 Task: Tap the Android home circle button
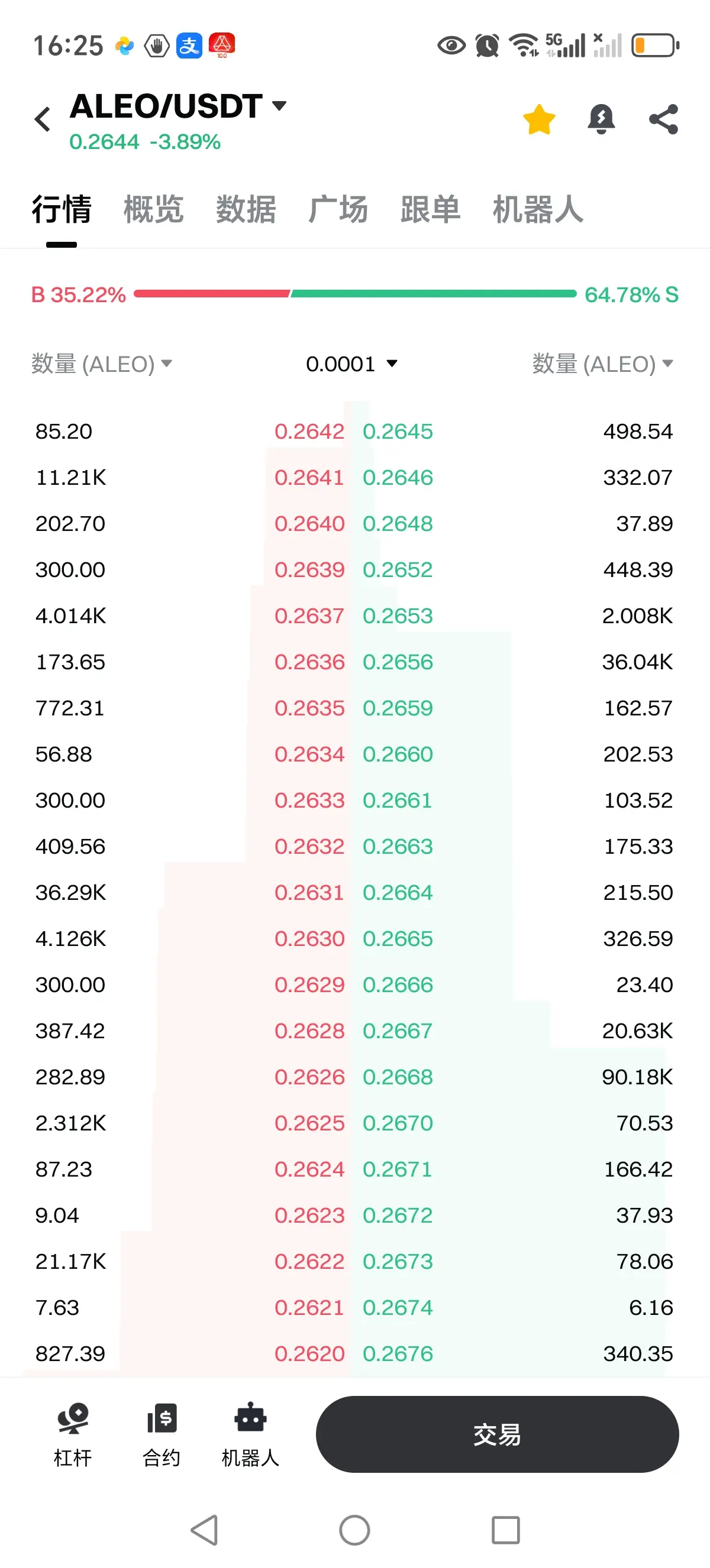tap(354, 1530)
